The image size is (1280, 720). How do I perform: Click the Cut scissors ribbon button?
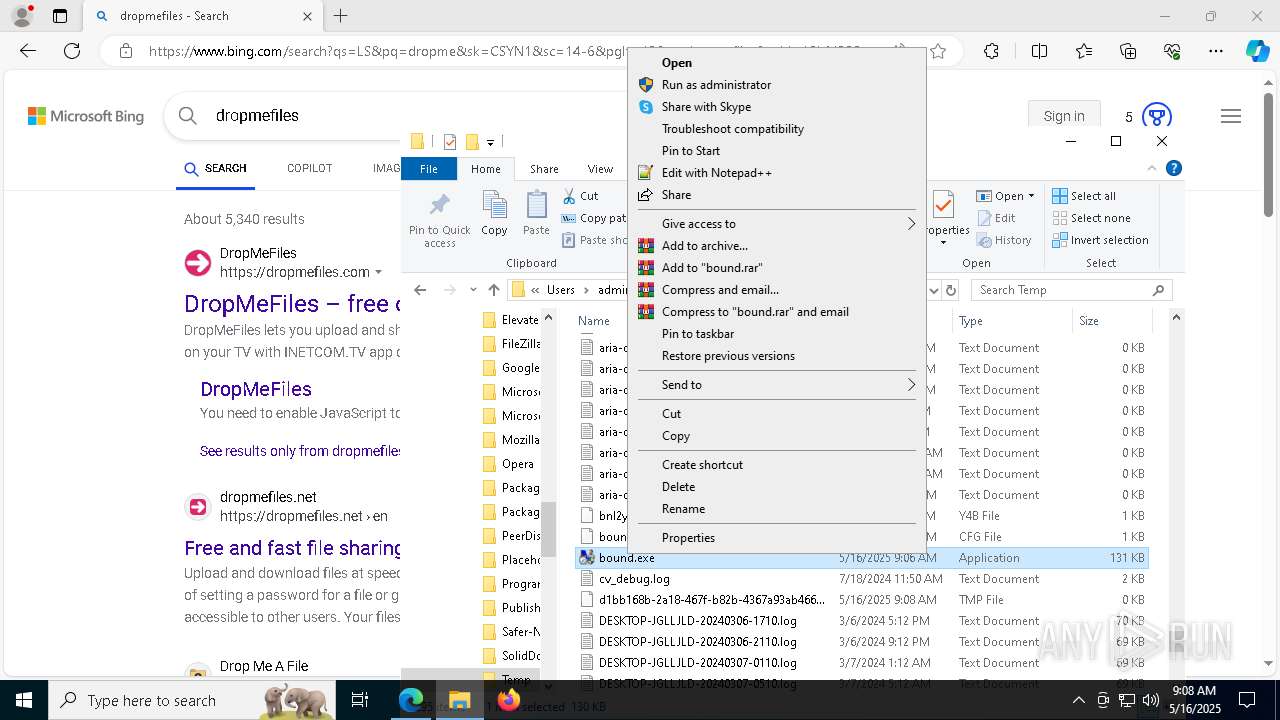[581, 196]
